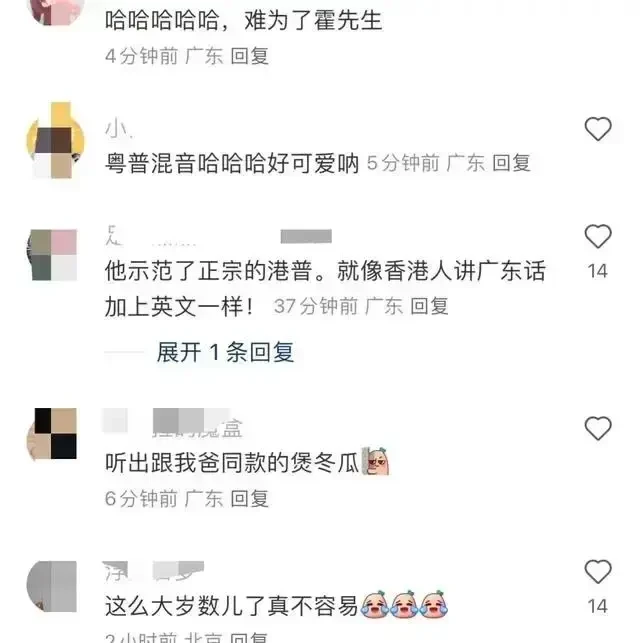Tap heart on 煲冬瓜 comment
The height and width of the screenshot is (643, 640).
(x=598, y=428)
